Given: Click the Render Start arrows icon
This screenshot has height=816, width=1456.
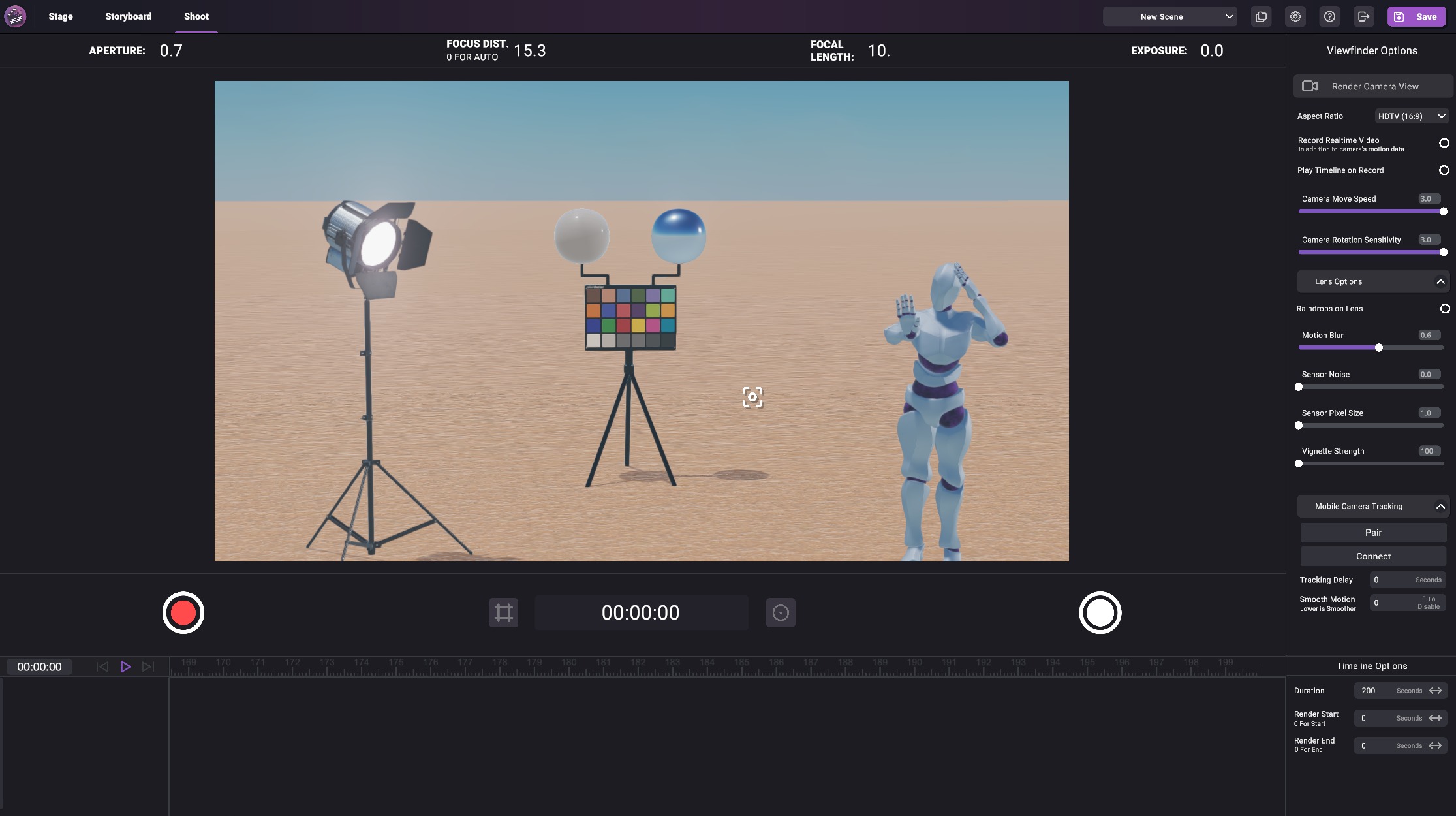Looking at the screenshot, I should [x=1435, y=718].
